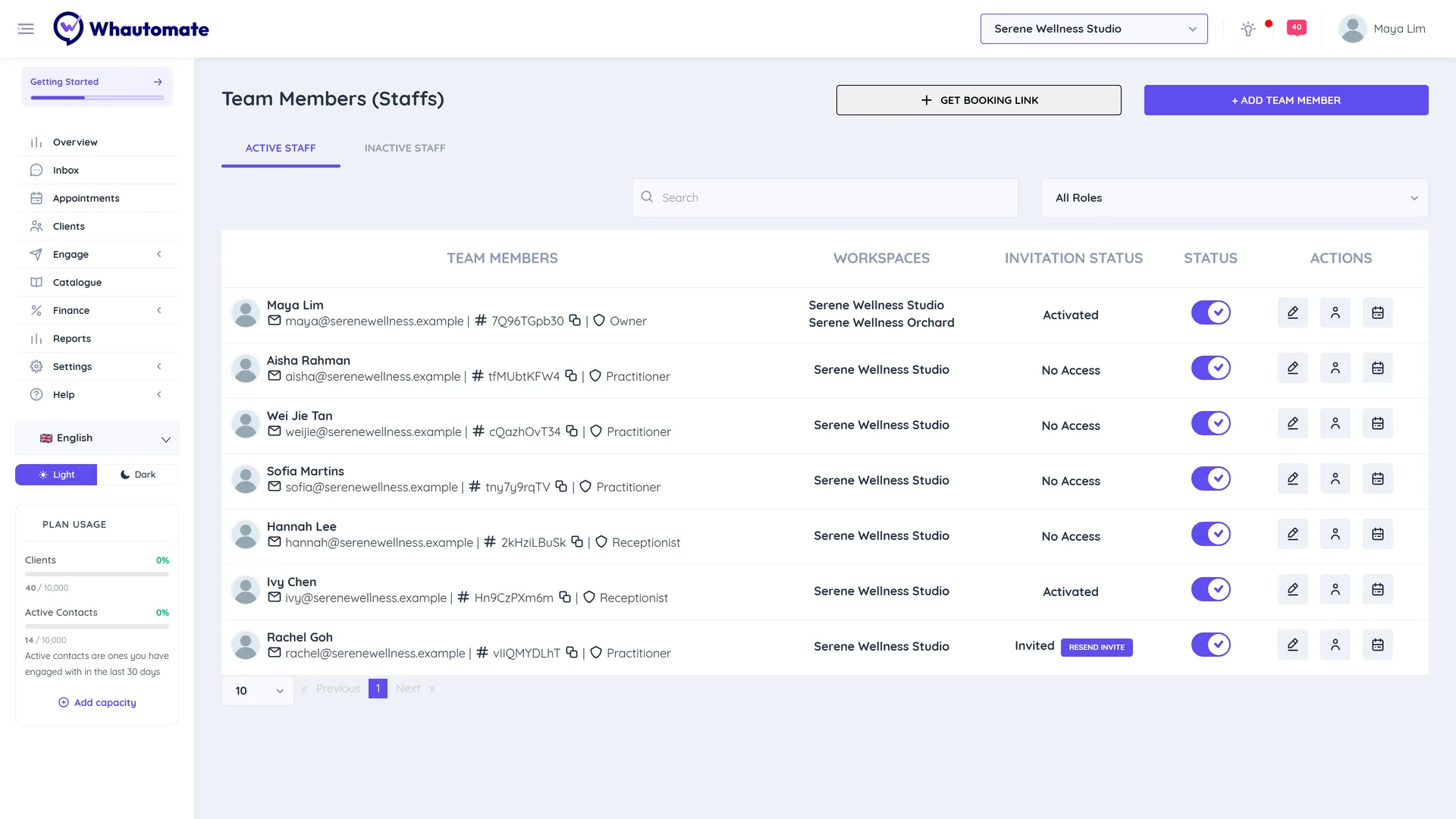The image size is (1456, 819).
Task: Expand the Engage sidebar menu
Action: [x=97, y=254]
